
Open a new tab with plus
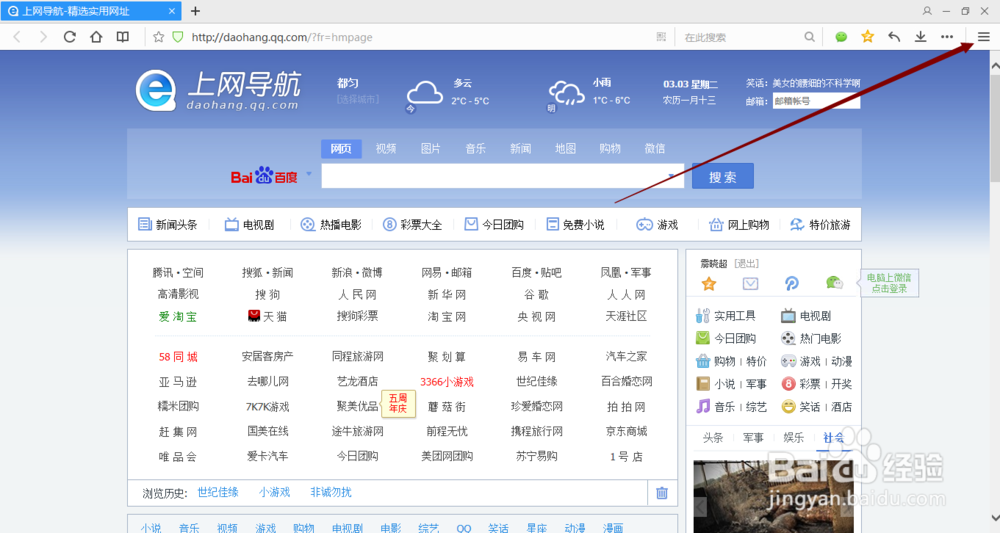[195, 11]
